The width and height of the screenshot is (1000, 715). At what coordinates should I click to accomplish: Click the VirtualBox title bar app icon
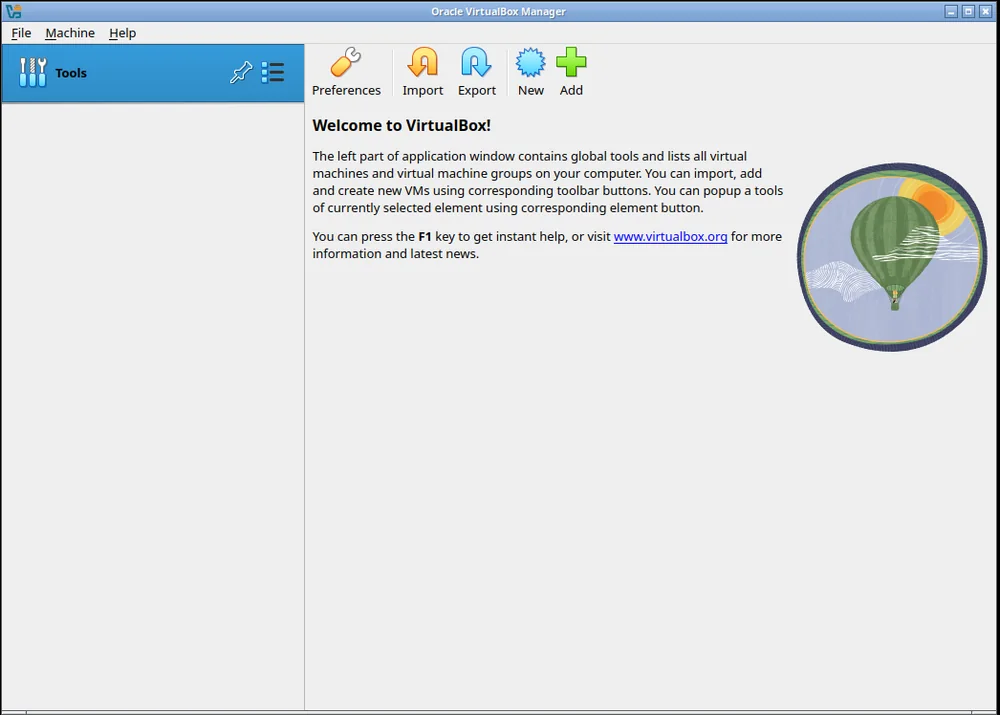point(13,11)
